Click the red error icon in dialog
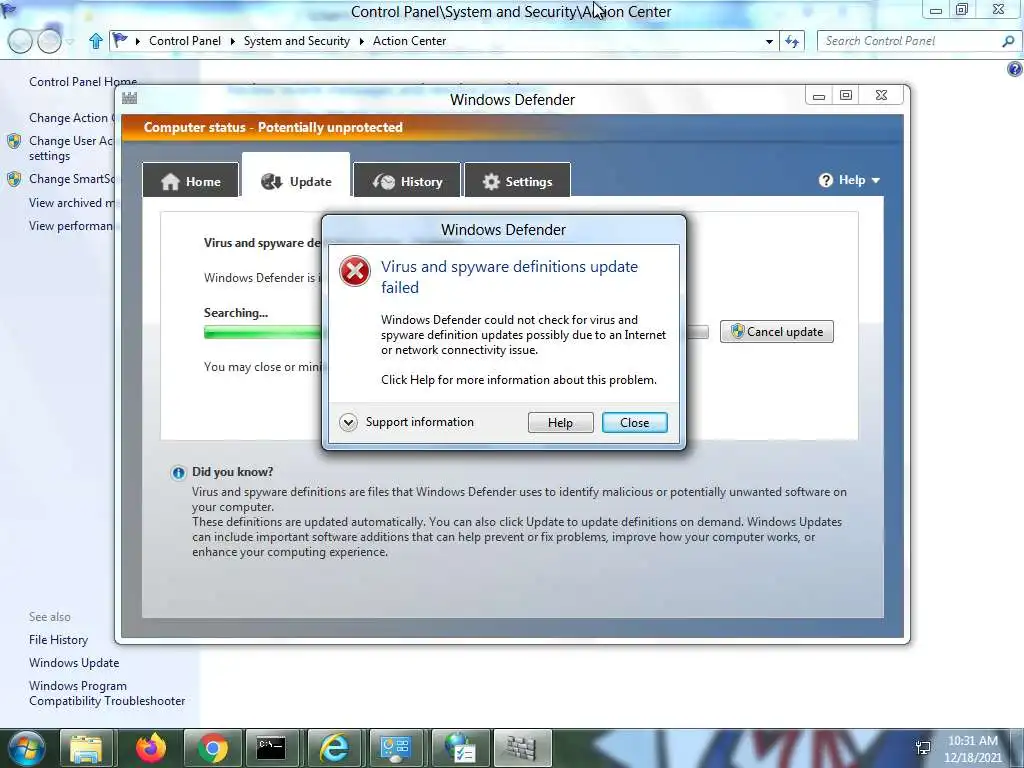1024x768 pixels. [x=355, y=271]
